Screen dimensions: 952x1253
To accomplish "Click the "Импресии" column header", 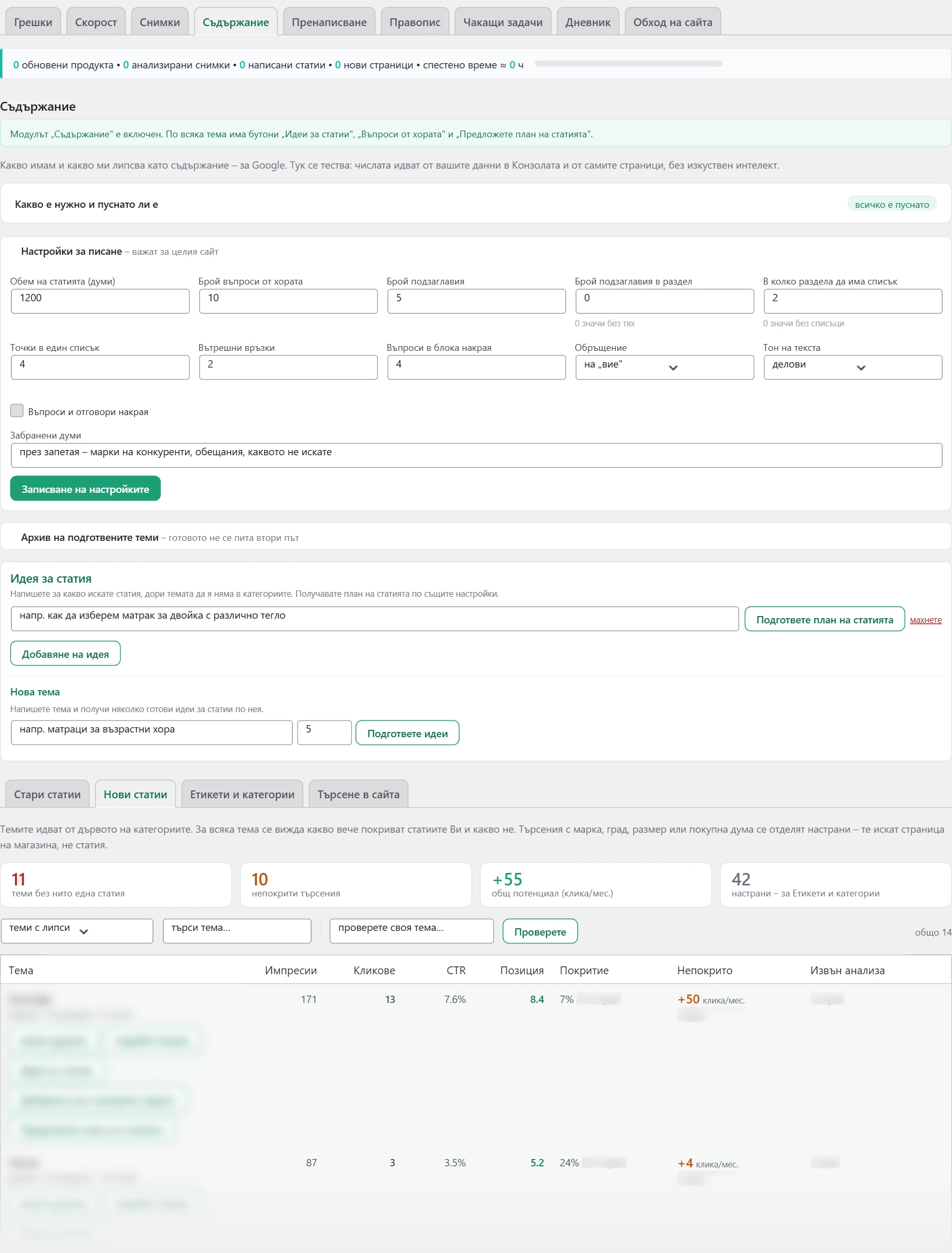I will 291,970.
